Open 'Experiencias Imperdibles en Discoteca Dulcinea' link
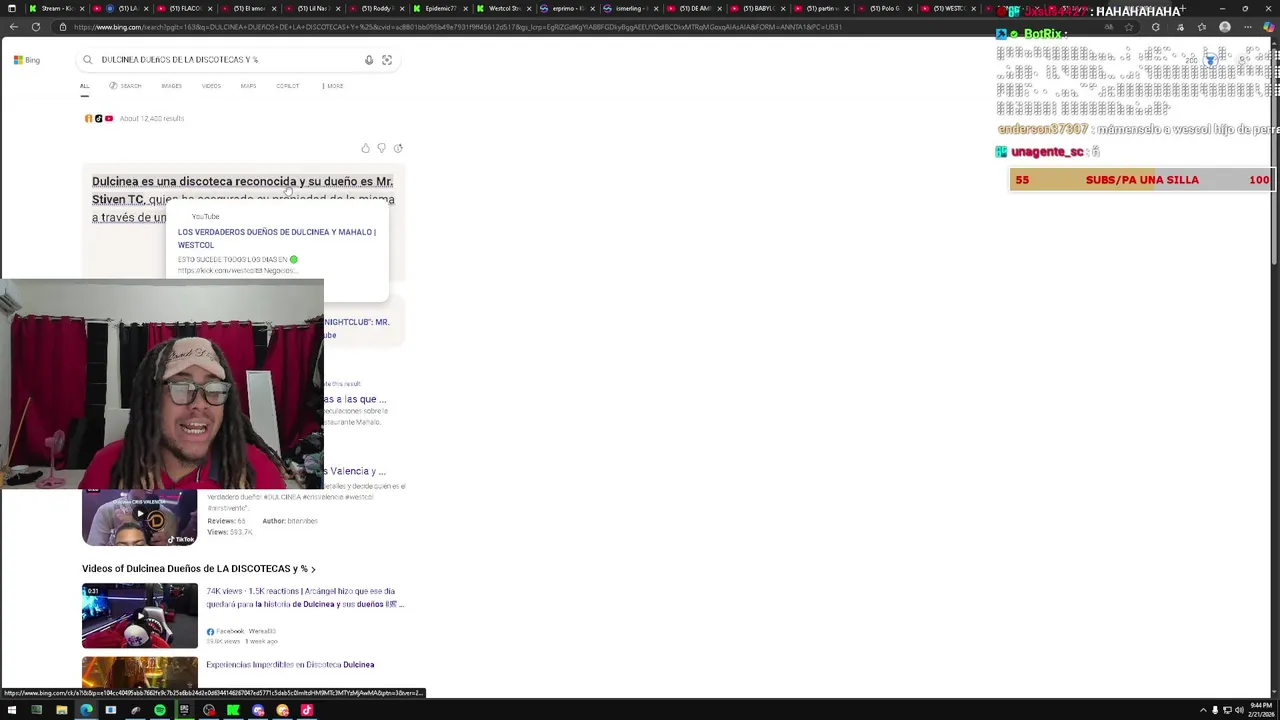Screen dimensions: 1280x720 [x=290, y=665]
